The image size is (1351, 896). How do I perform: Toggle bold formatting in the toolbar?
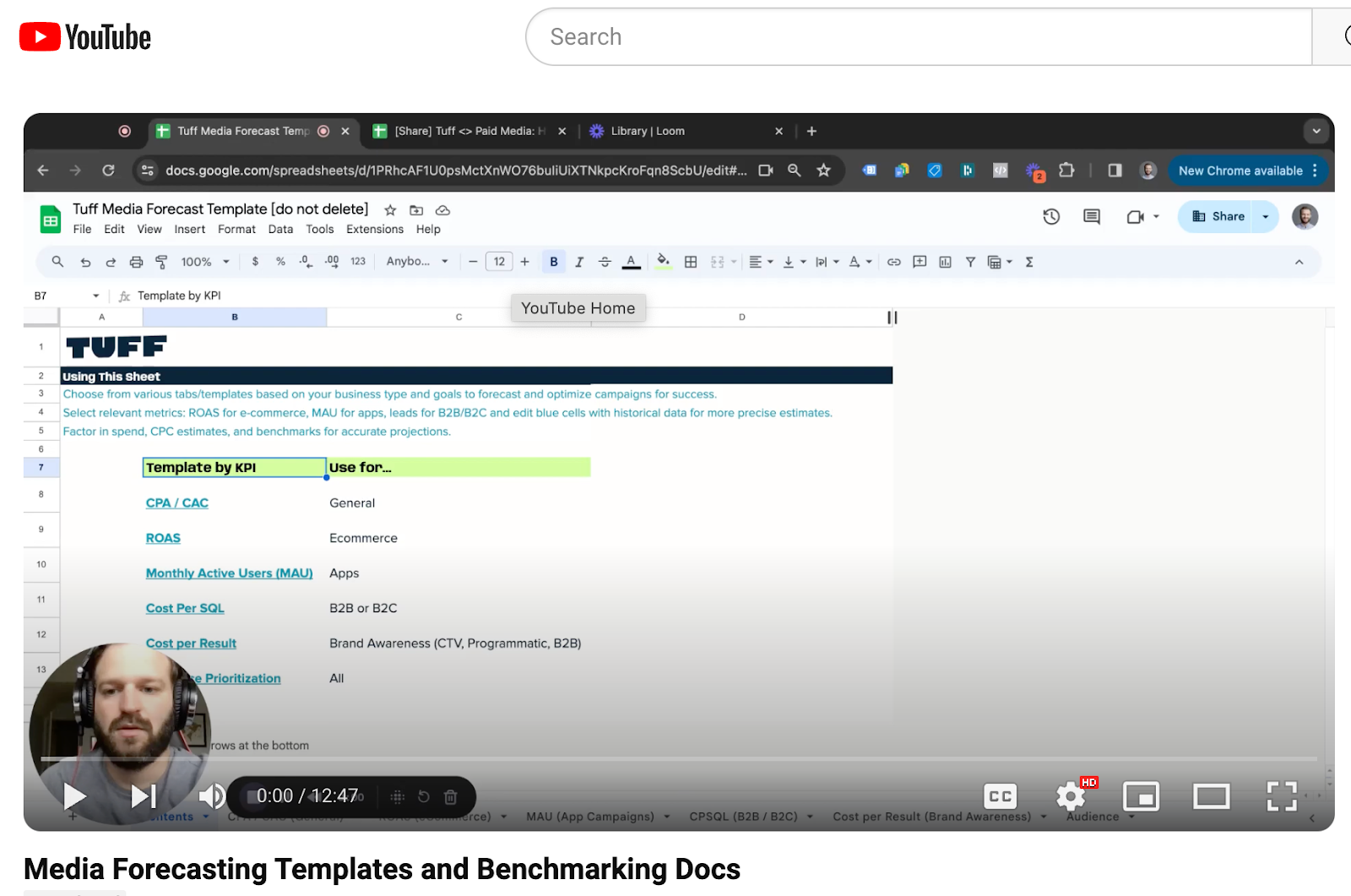point(554,262)
